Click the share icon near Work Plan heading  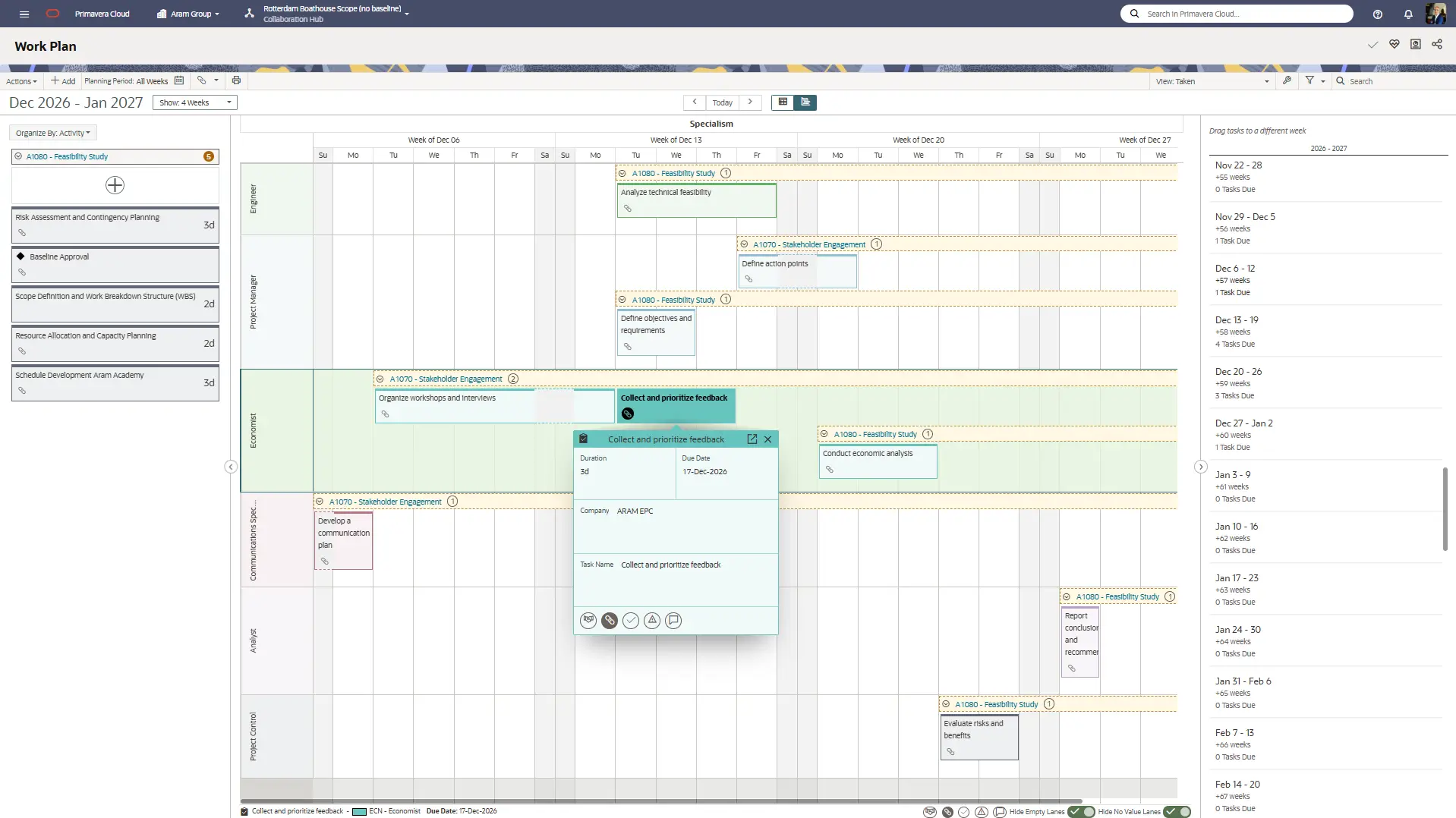click(1436, 44)
